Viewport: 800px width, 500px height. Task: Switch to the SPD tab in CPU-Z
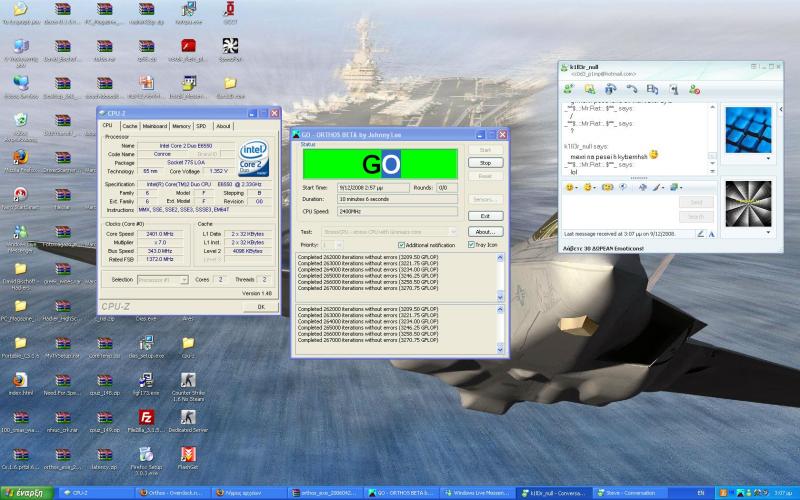(202, 126)
